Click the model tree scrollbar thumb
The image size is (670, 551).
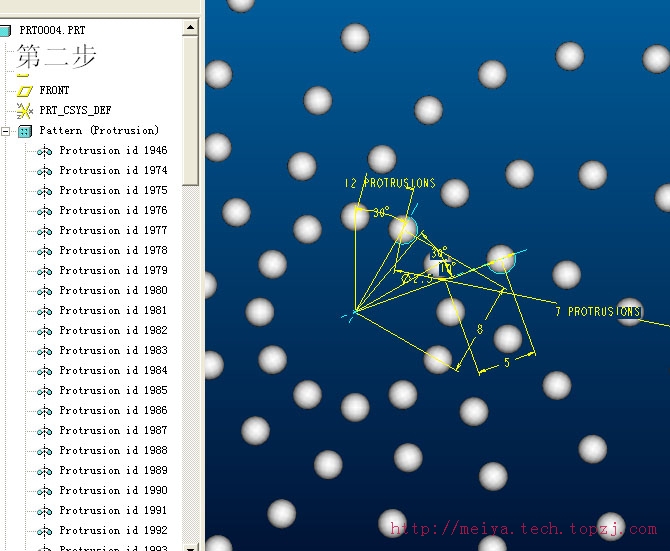coord(190,110)
